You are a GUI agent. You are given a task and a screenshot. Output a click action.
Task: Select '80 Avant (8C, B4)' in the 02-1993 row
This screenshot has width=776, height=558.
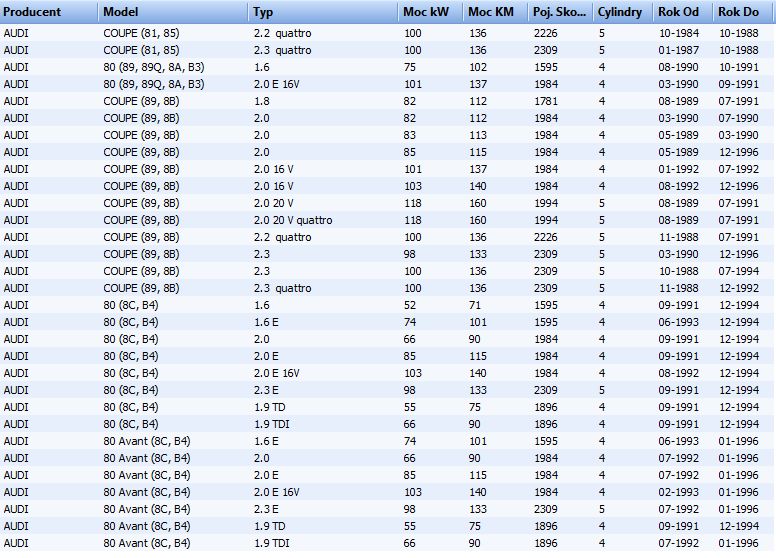(x=147, y=492)
